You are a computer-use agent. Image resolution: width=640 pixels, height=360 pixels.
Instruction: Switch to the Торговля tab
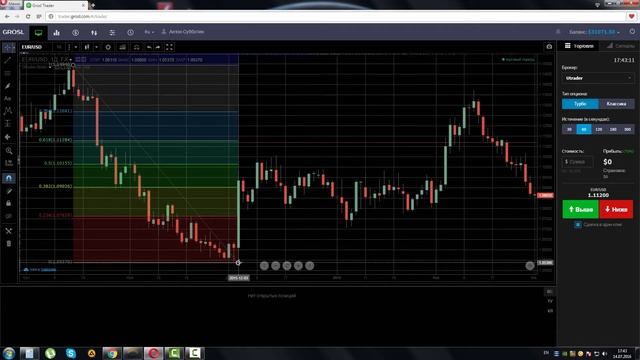pos(579,46)
